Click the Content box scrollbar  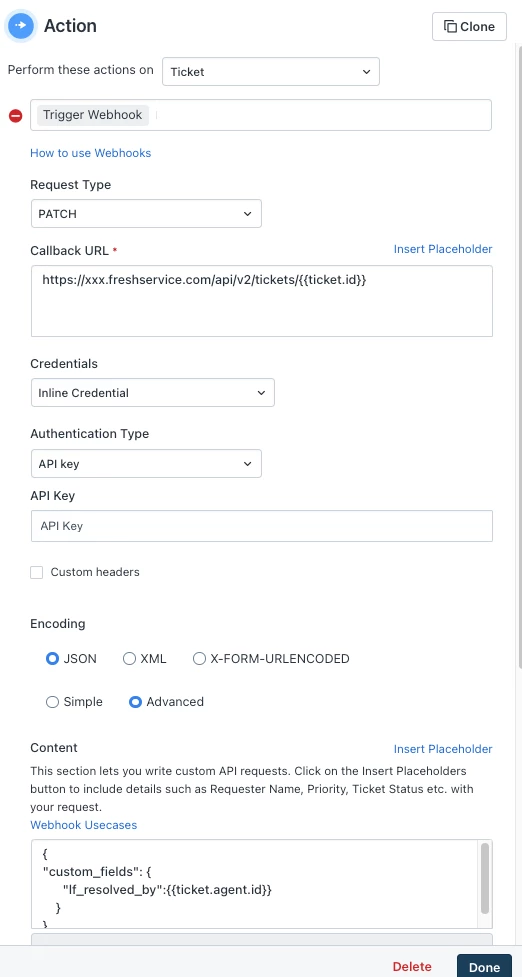coord(485,878)
